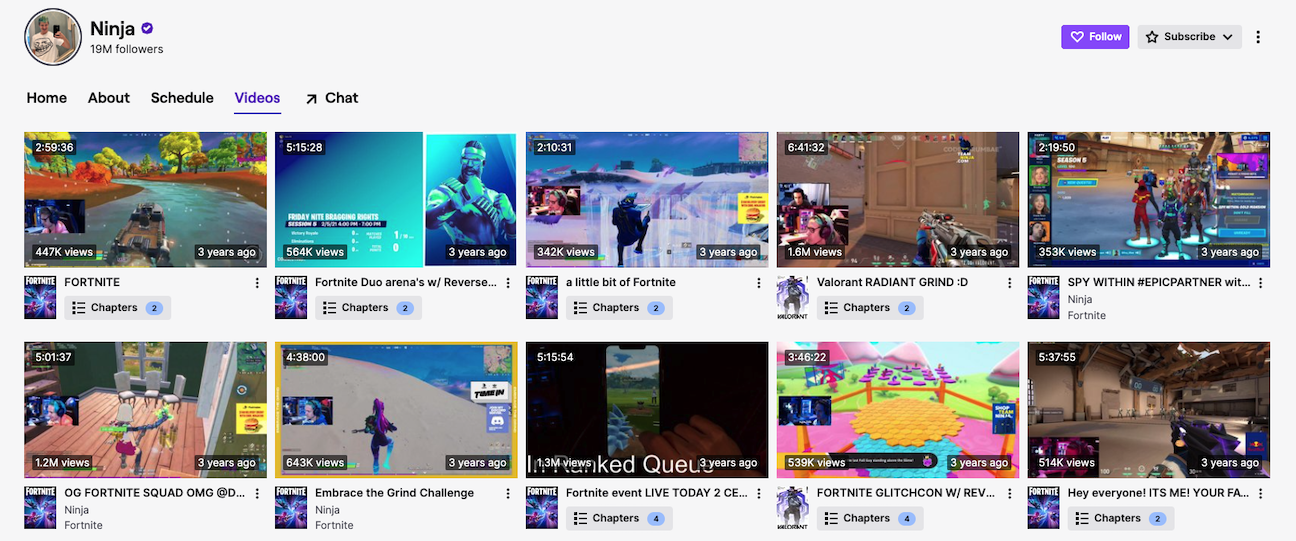1296x541 pixels.
Task: Open the FORTNITE video title
Action: pos(92,283)
